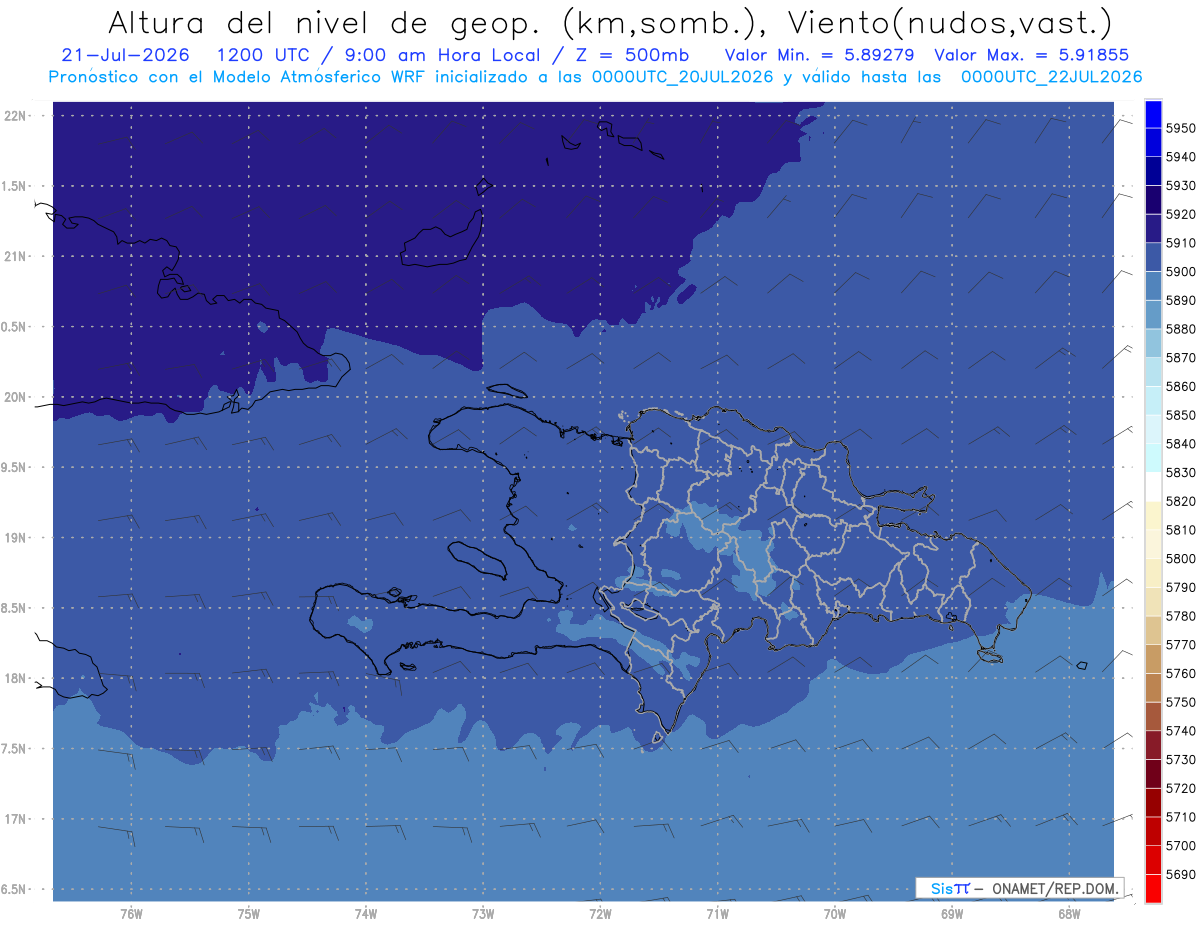Click the '5800' colorbar value

1180,559
